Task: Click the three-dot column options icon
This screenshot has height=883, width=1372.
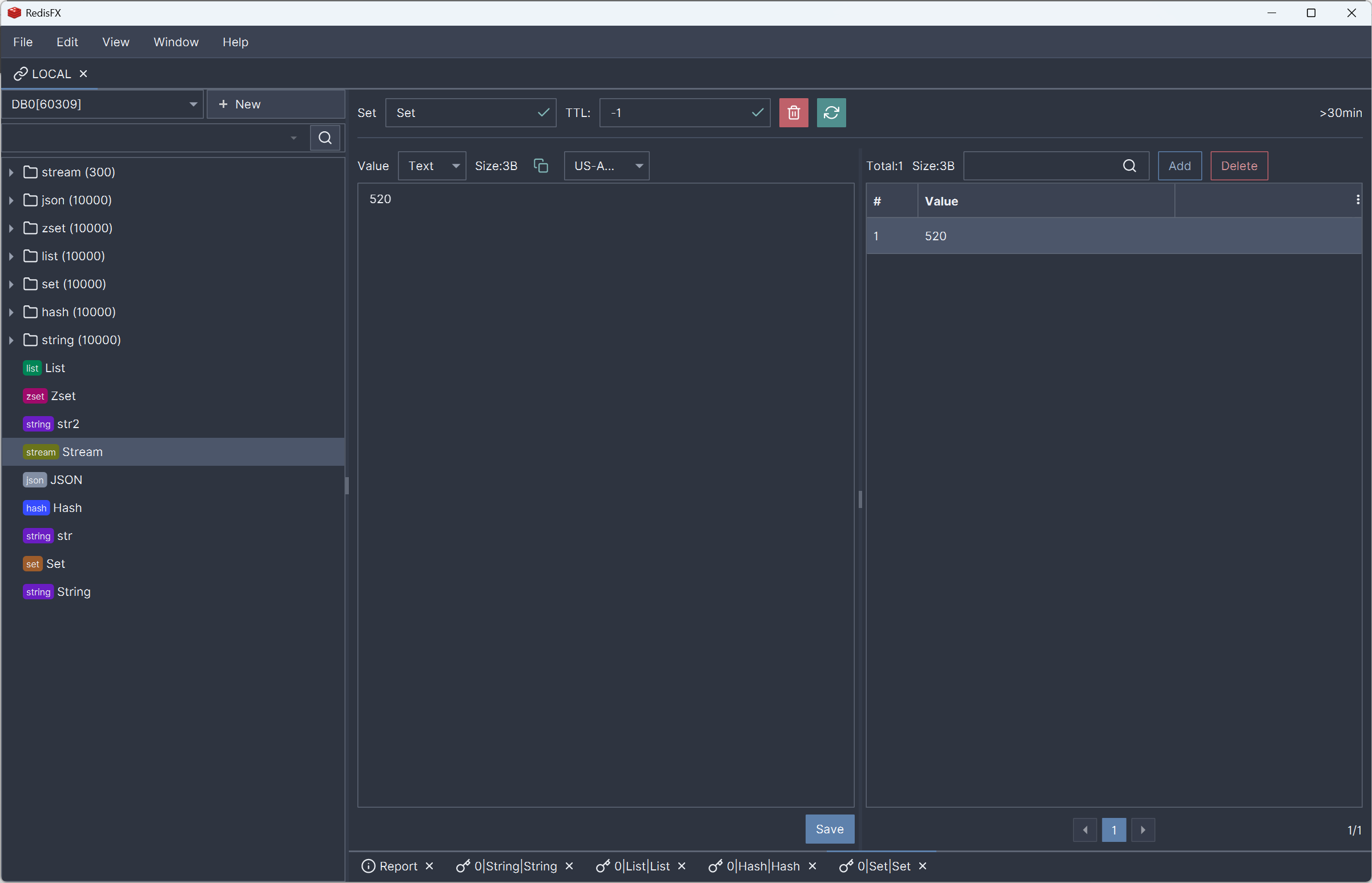Action: click(1357, 200)
